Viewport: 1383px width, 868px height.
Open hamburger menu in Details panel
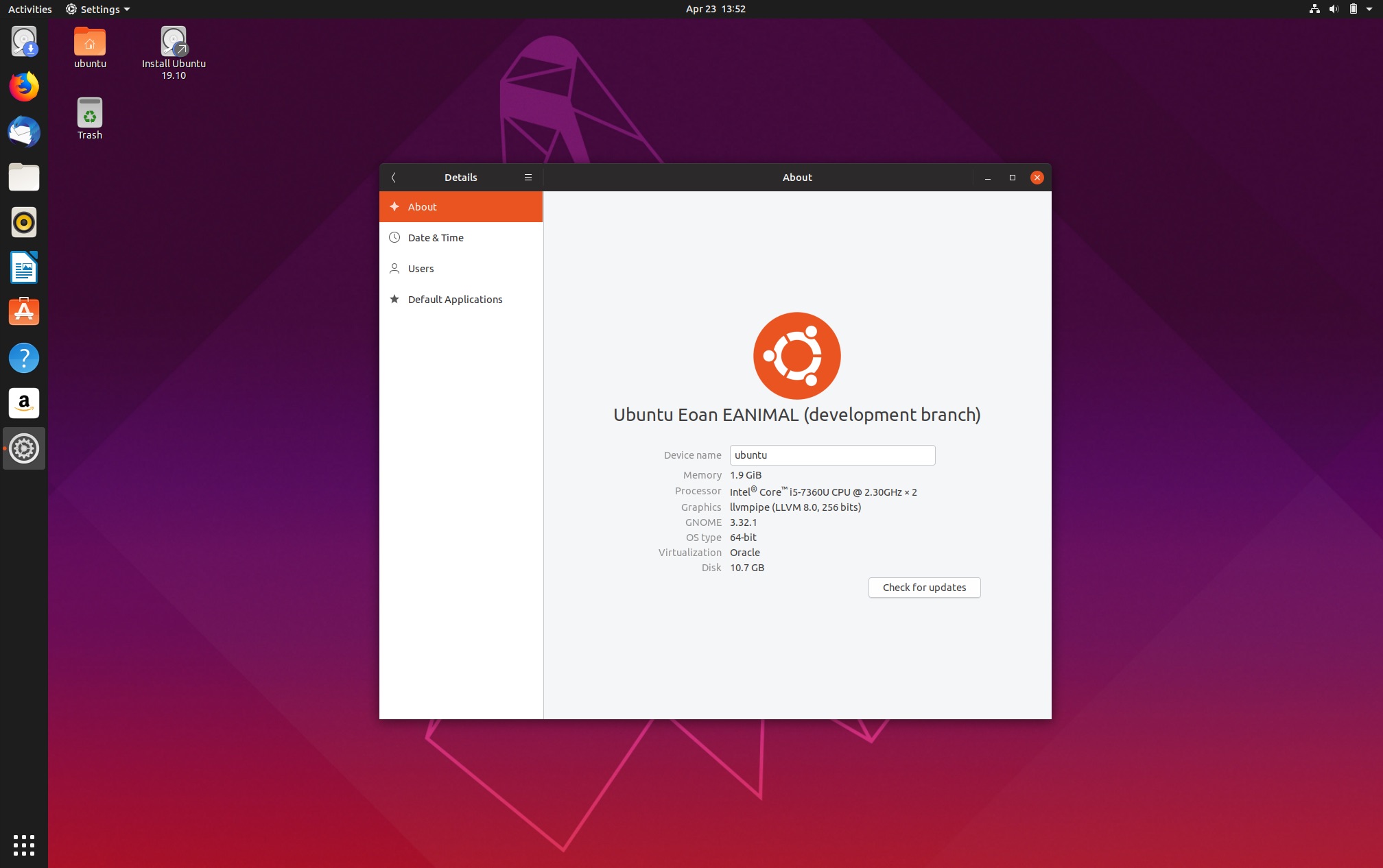[527, 177]
